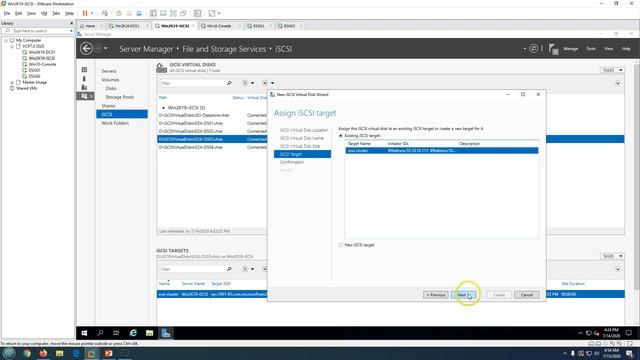Open Chrome from the host taskbar
The image size is (640, 360).
coord(27,353)
